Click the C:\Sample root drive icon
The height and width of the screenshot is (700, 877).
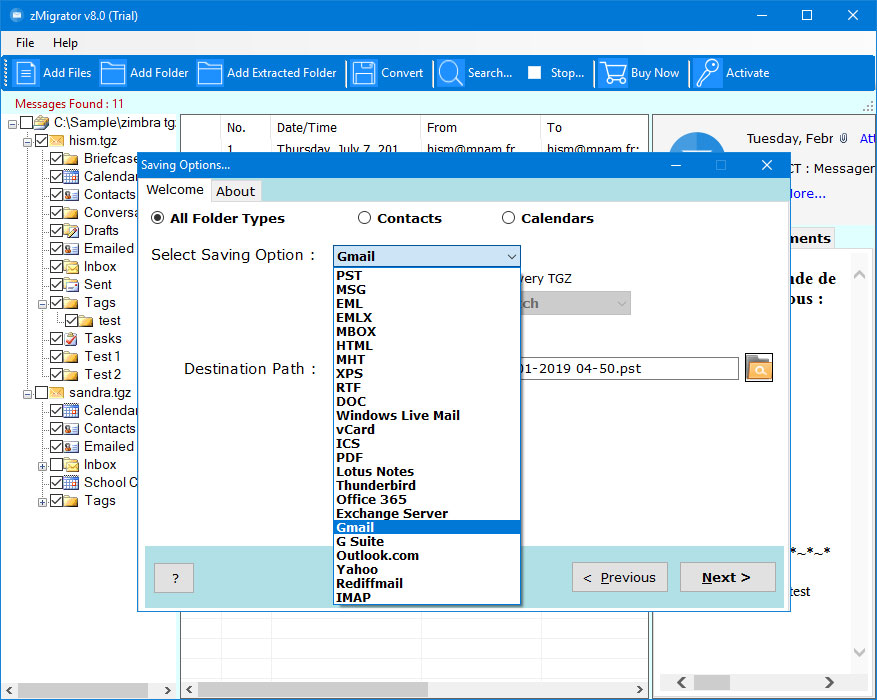[x=41, y=122]
